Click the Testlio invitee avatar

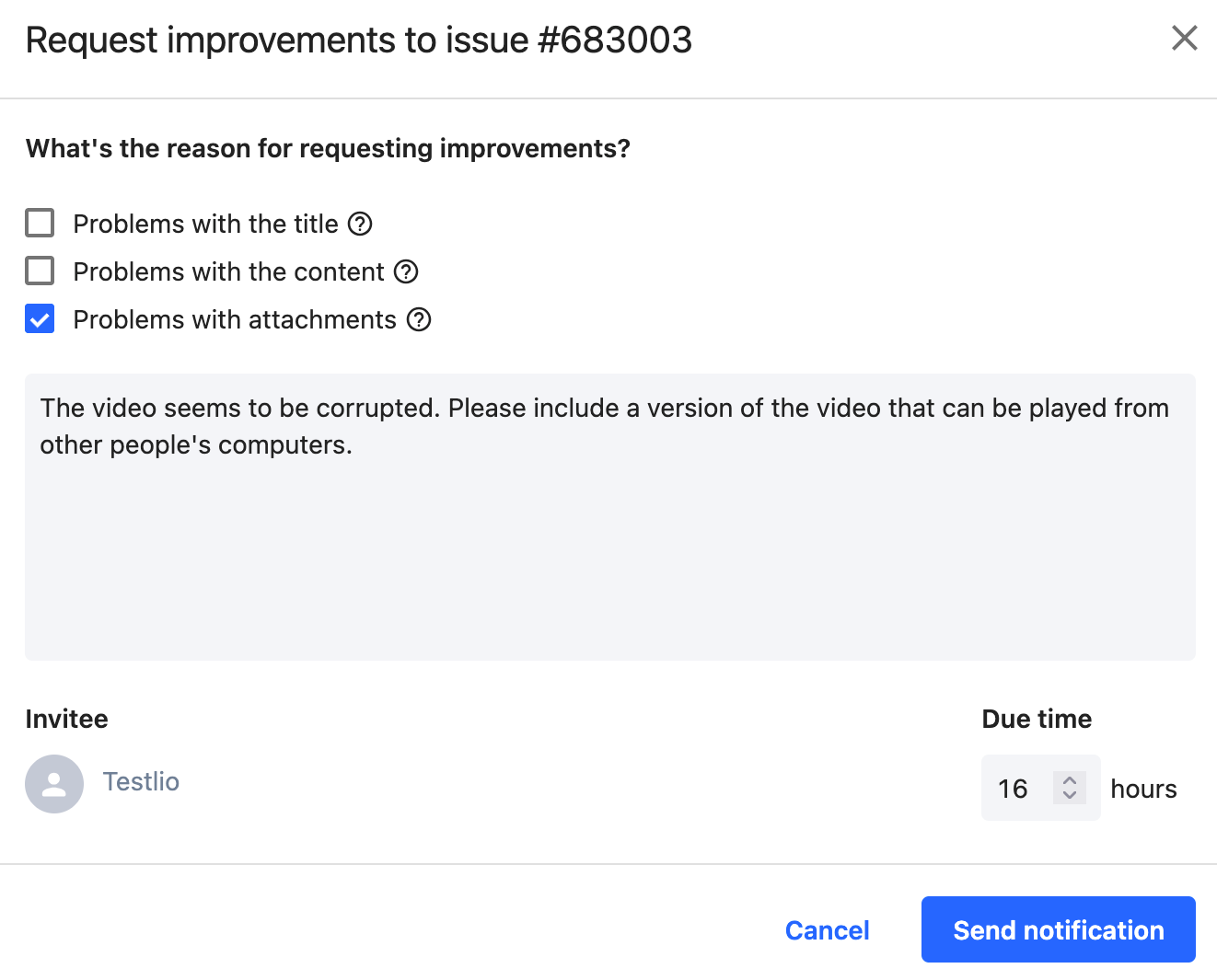54,783
